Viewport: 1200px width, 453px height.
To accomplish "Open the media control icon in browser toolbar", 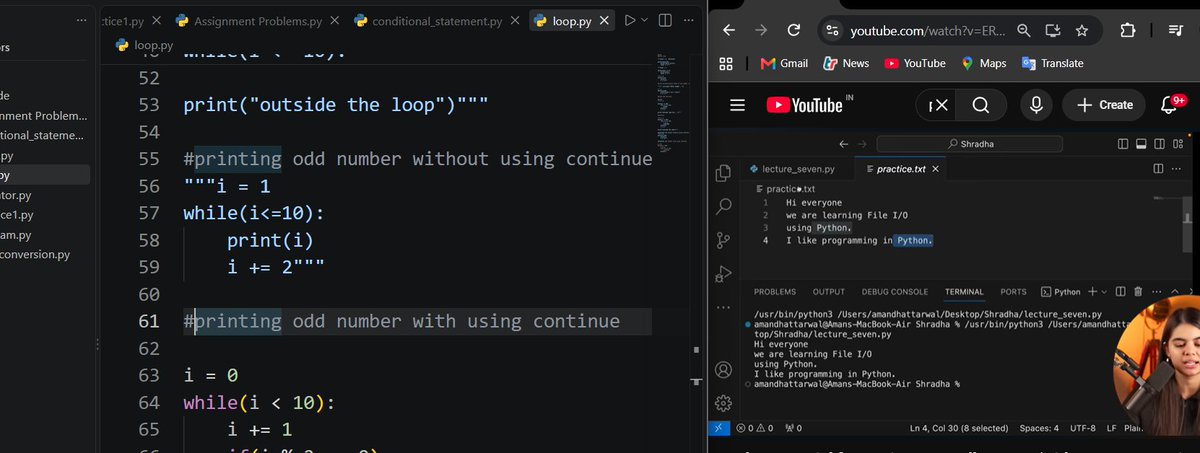I will pyautogui.click(x=1176, y=31).
